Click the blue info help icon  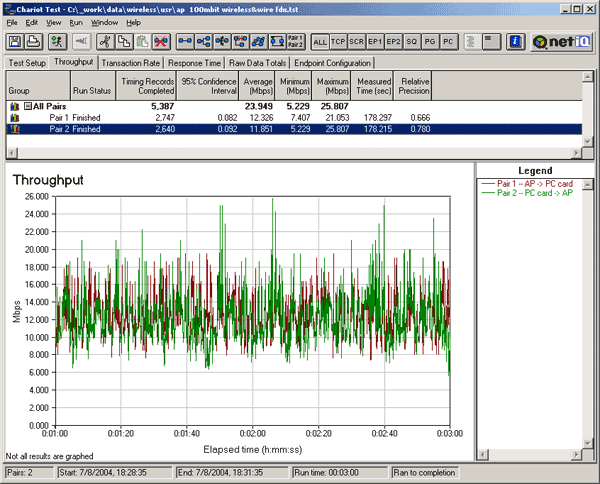pos(515,41)
